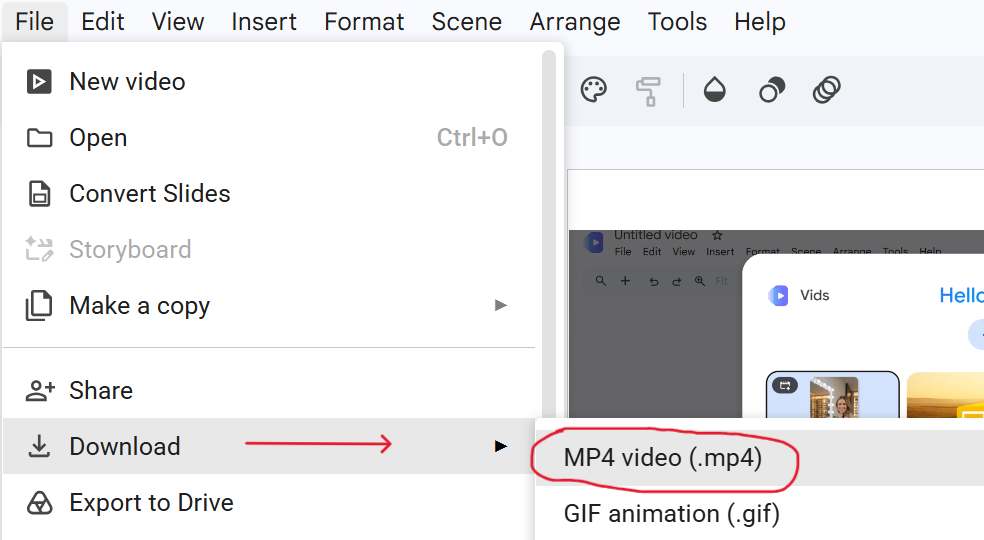Expand the Make a copy submenu arrow
Screen dimensions: 984x540
(x=500, y=306)
